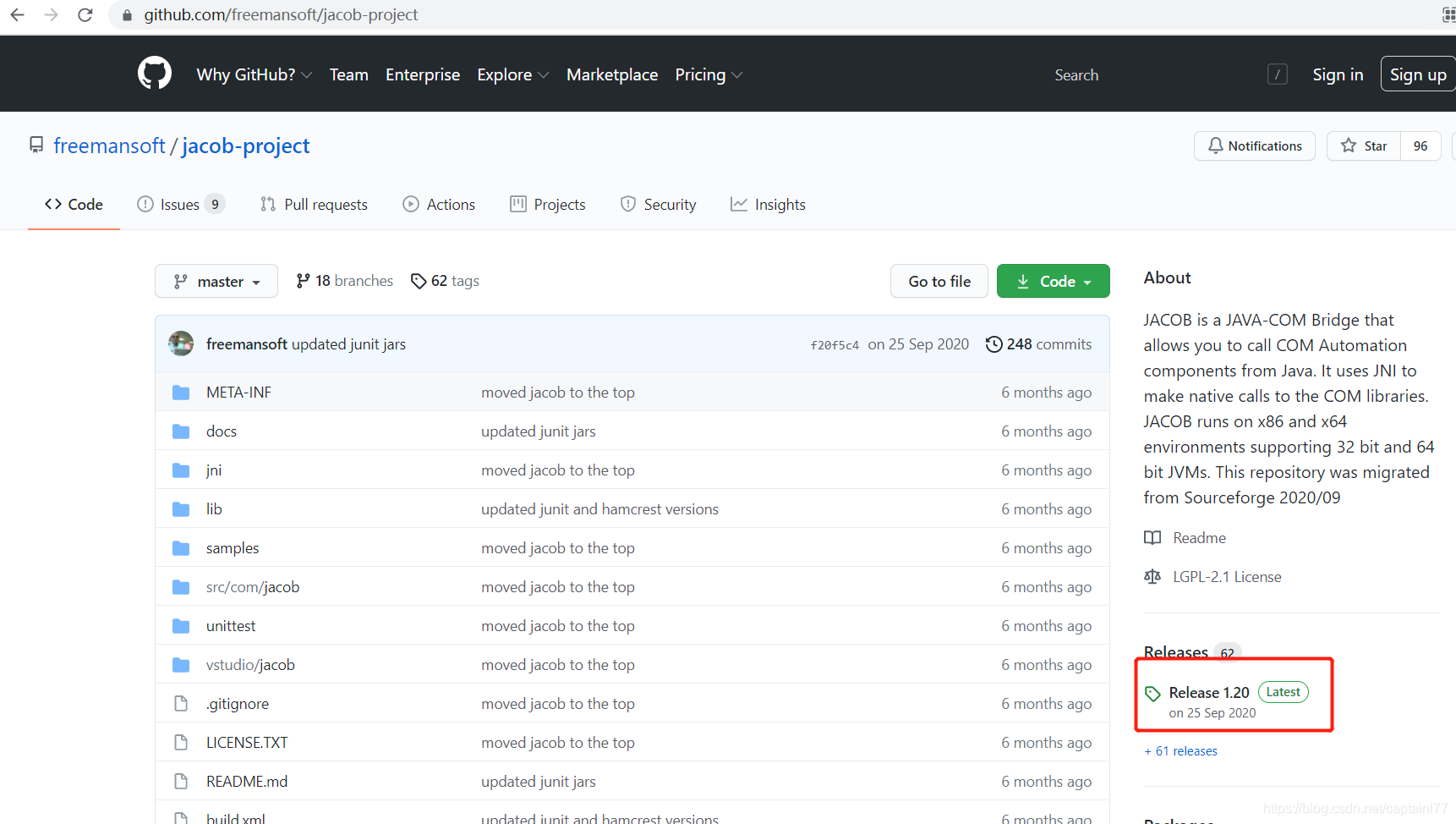Click the browser address bar URL
Screen dimensions: 1456x824
[281, 15]
